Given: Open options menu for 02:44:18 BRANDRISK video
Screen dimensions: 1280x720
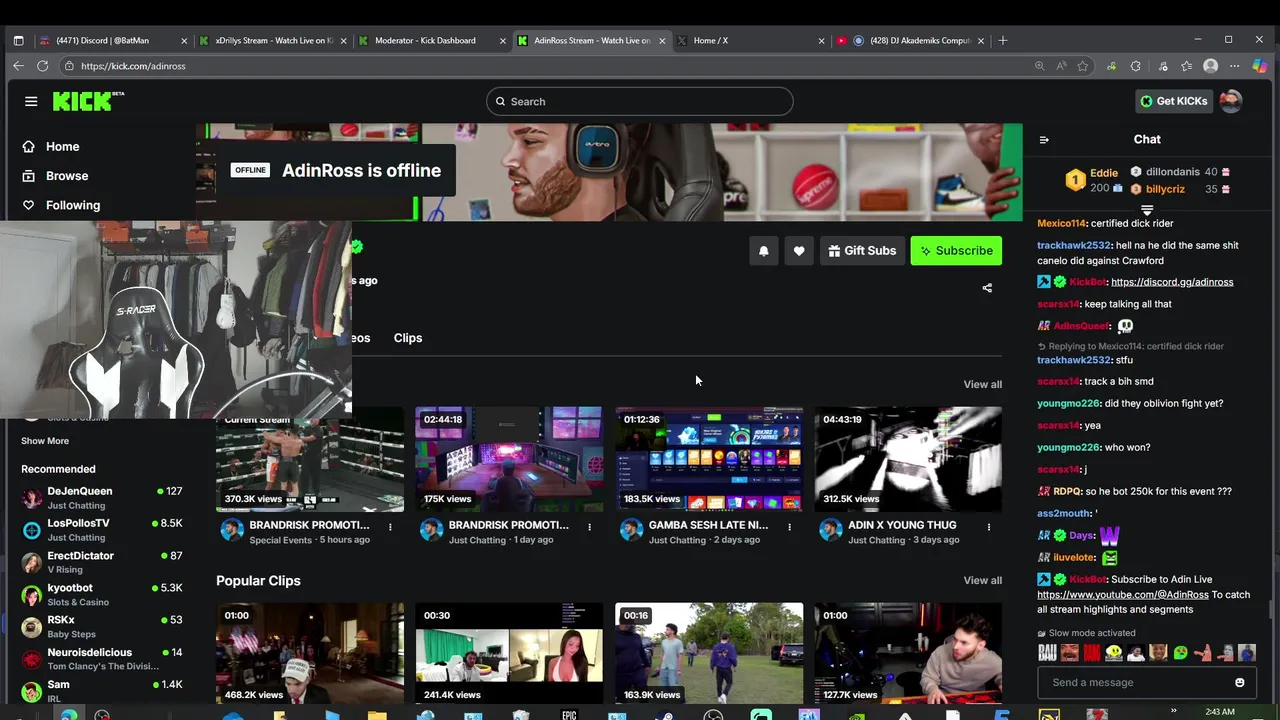Looking at the screenshot, I should [589, 526].
